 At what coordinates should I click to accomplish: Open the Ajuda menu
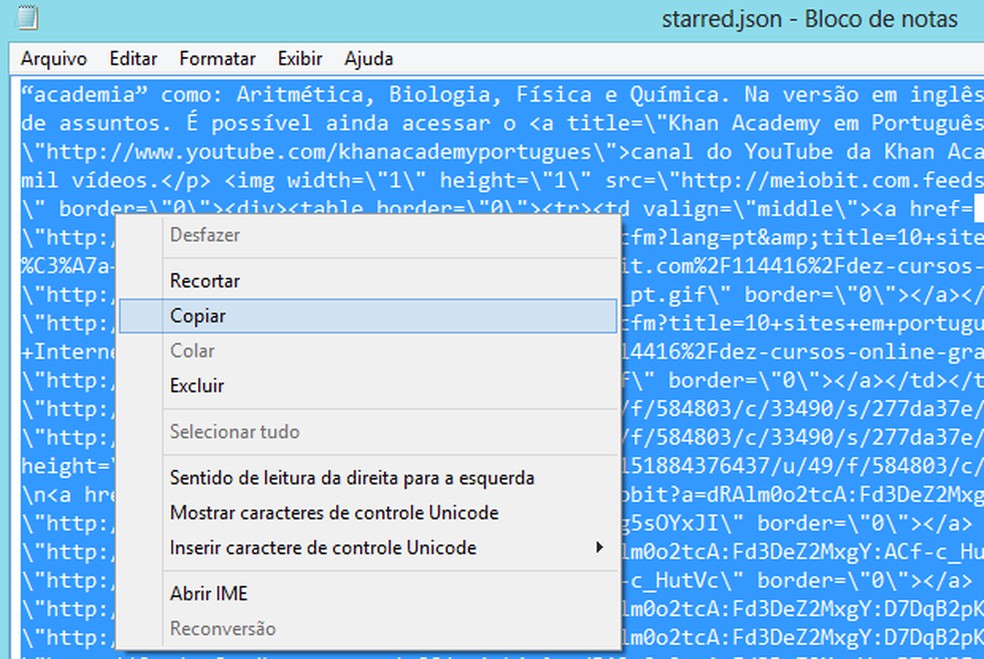[368, 58]
